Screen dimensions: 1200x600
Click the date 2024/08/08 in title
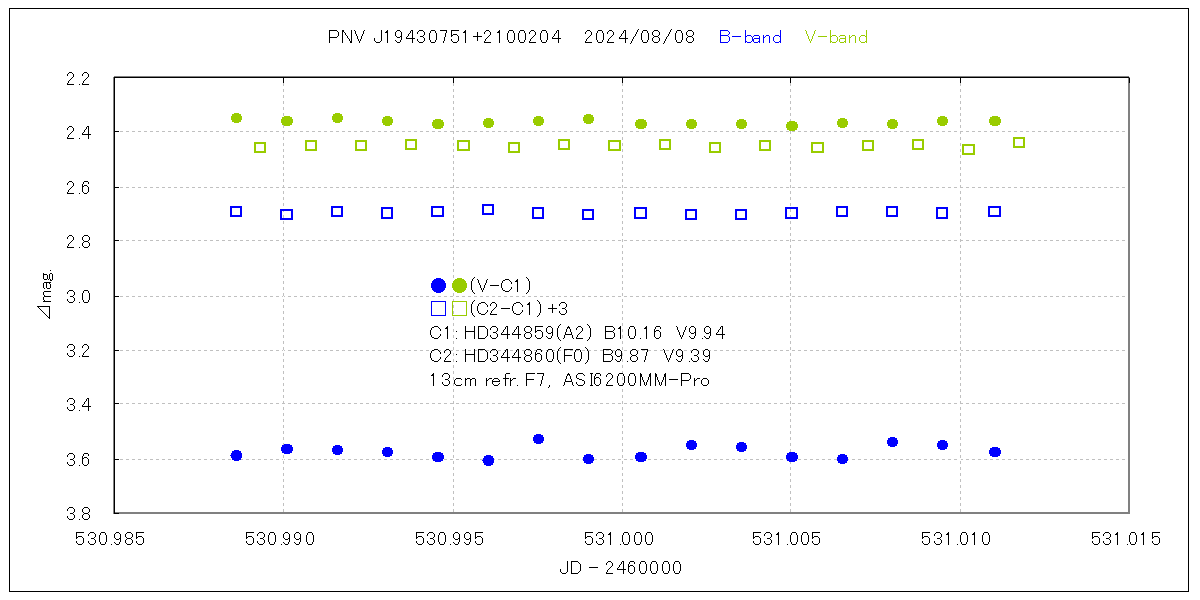[639, 38]
